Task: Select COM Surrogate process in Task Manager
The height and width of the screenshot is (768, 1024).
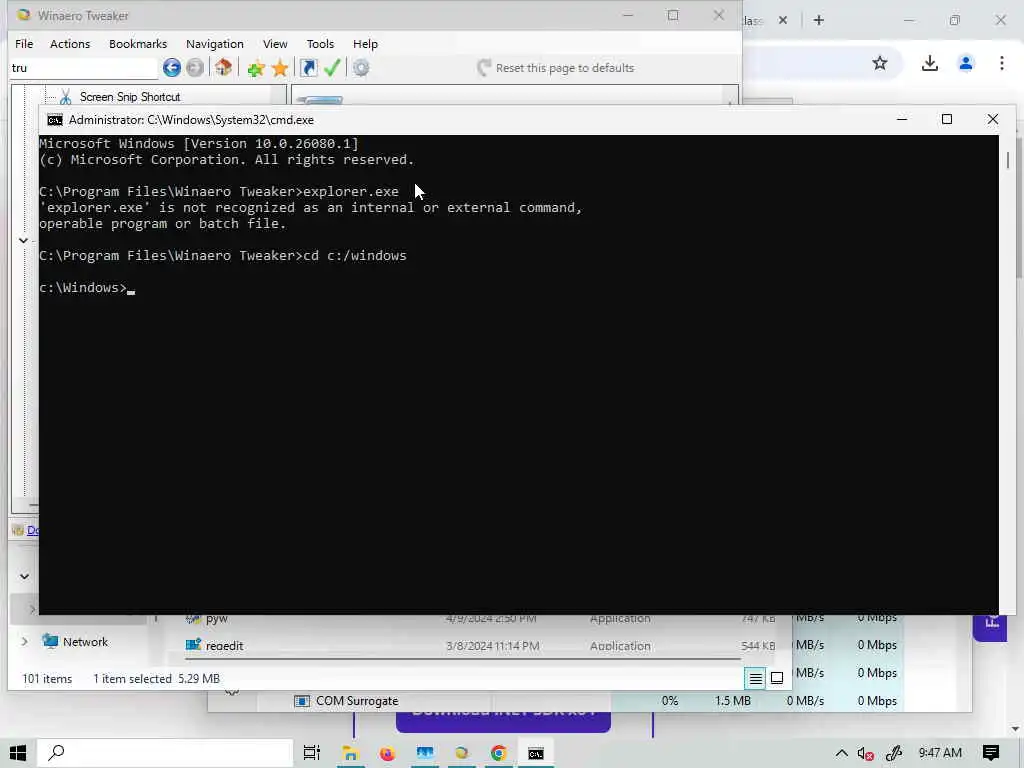Action: click(357, 701)
